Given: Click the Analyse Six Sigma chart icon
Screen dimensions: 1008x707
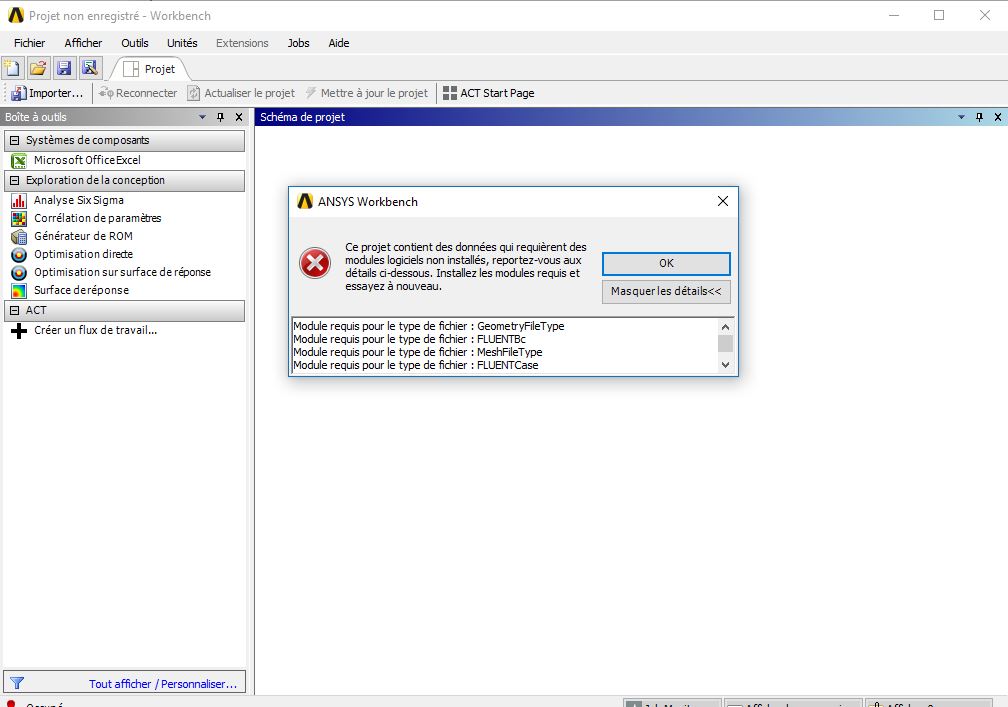Looking at the screenshot, I should pyautogui.click(x=19, y=201).
